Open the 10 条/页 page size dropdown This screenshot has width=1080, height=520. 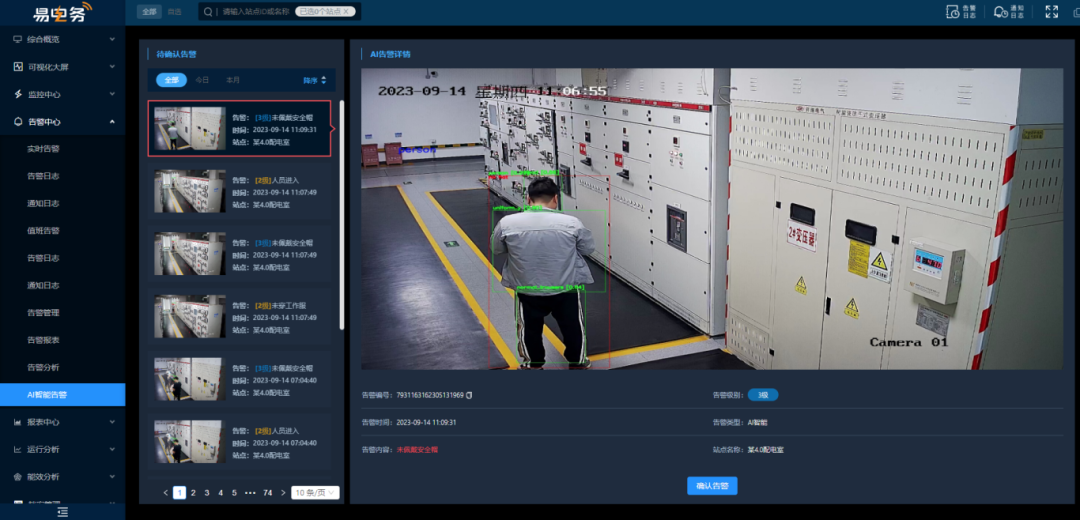315,493
